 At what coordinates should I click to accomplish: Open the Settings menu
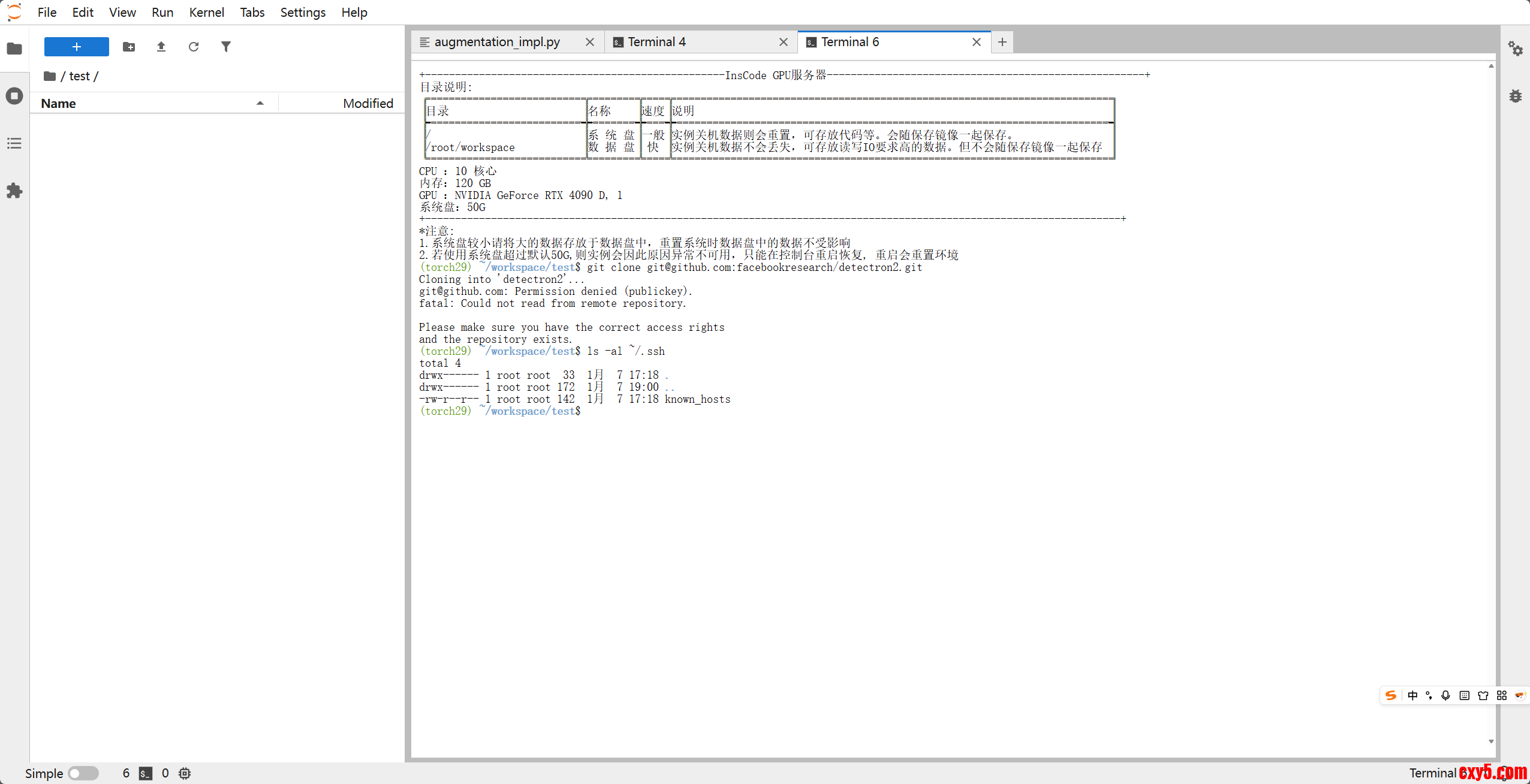click(303, 12)
